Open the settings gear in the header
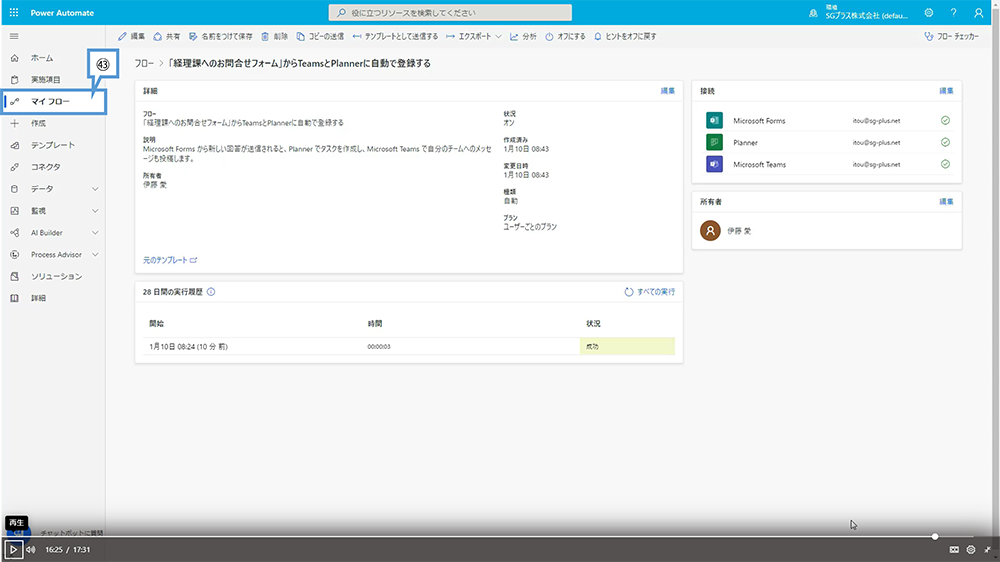Screen dimensions: 1000x562 click(x=929, y=12)
